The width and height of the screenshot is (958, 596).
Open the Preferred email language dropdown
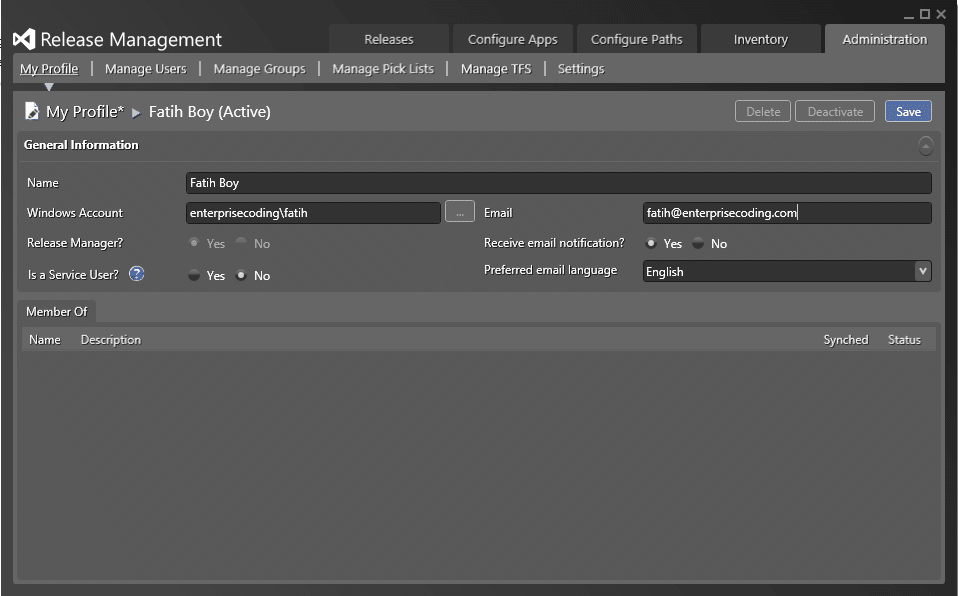click(x=923, y=271)
